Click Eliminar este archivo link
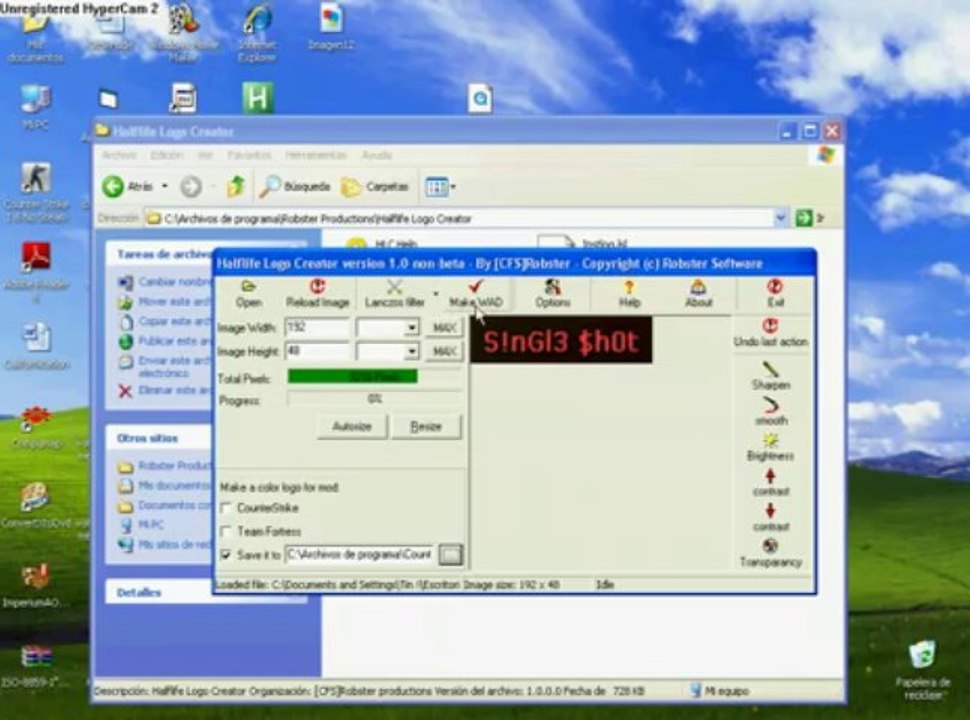970x720 pixels. click(167, 390)
